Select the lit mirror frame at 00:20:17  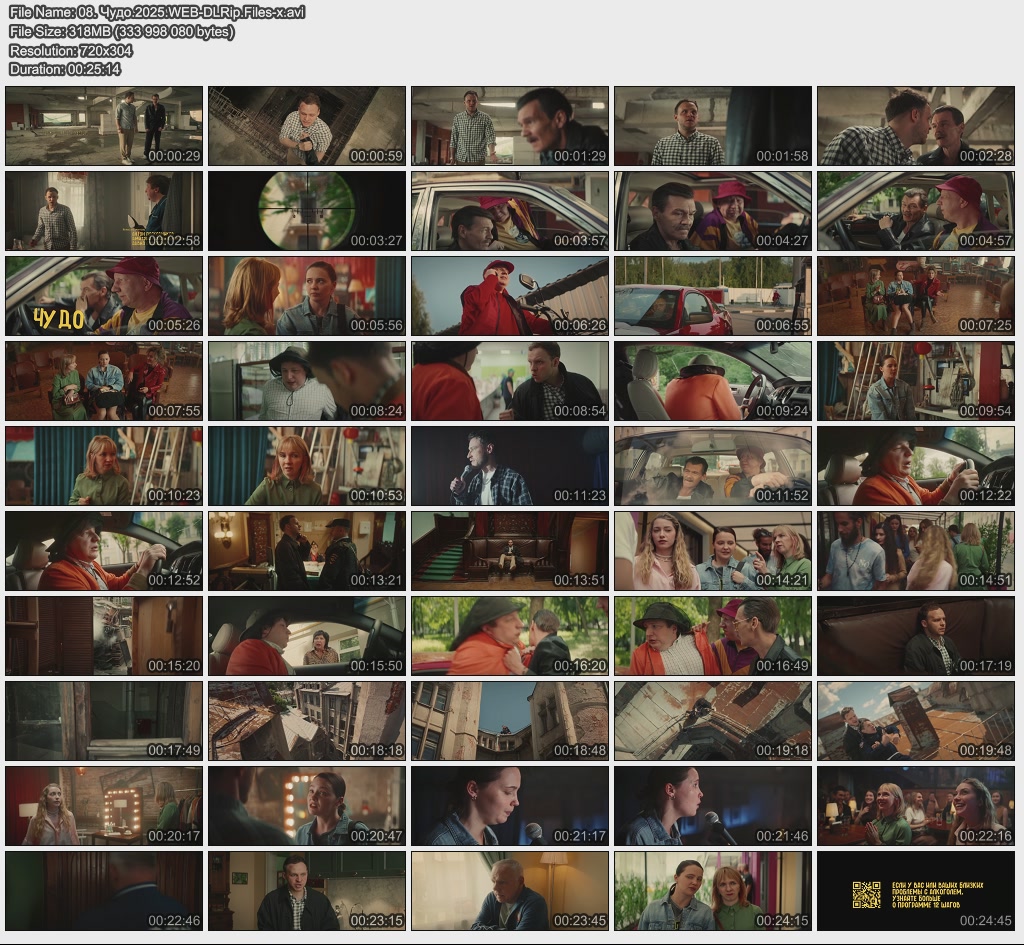click(104, 806)
